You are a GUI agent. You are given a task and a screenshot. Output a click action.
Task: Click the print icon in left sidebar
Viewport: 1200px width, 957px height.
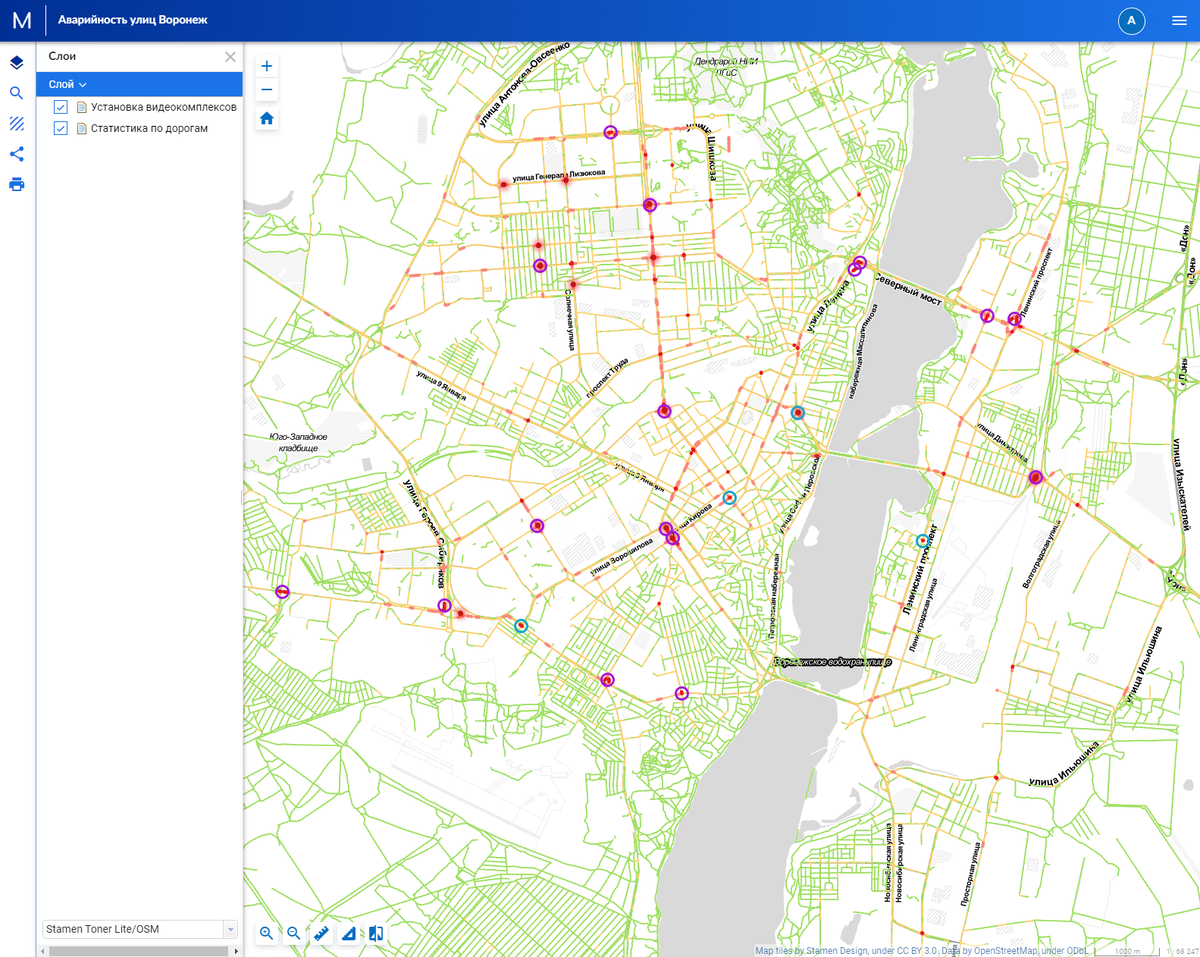click(16, 185)
